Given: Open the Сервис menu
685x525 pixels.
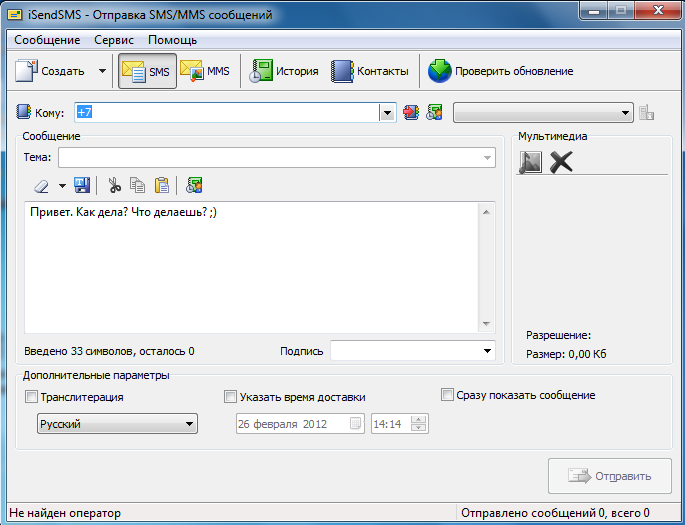Looking at the screenshot, I should [x=114, y=40].
